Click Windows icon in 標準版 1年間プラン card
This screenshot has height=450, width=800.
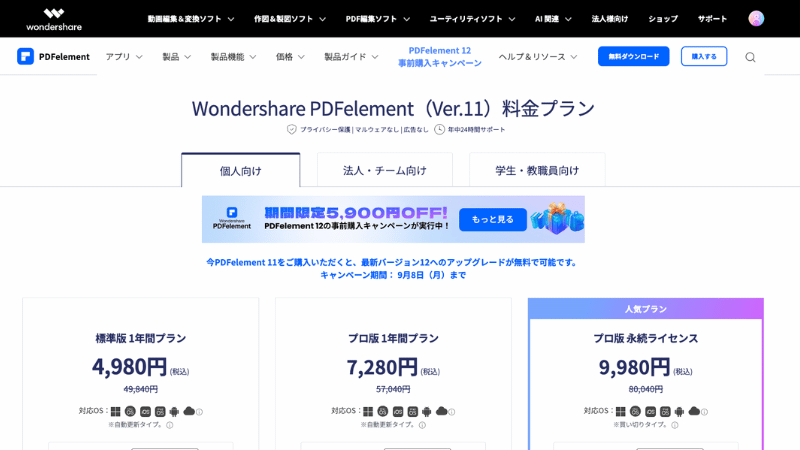(x=116, y=412)
